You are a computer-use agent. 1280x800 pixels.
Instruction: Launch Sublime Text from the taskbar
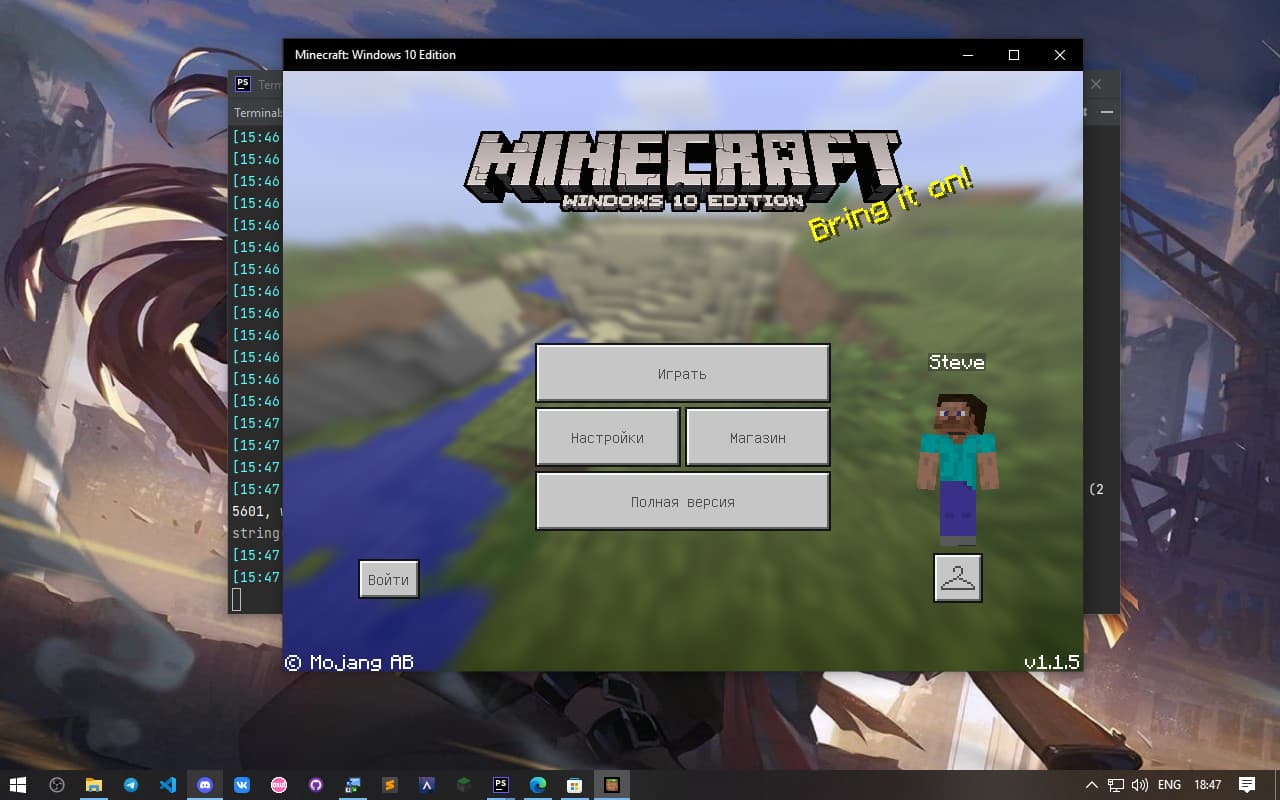(x=390, y=785)
